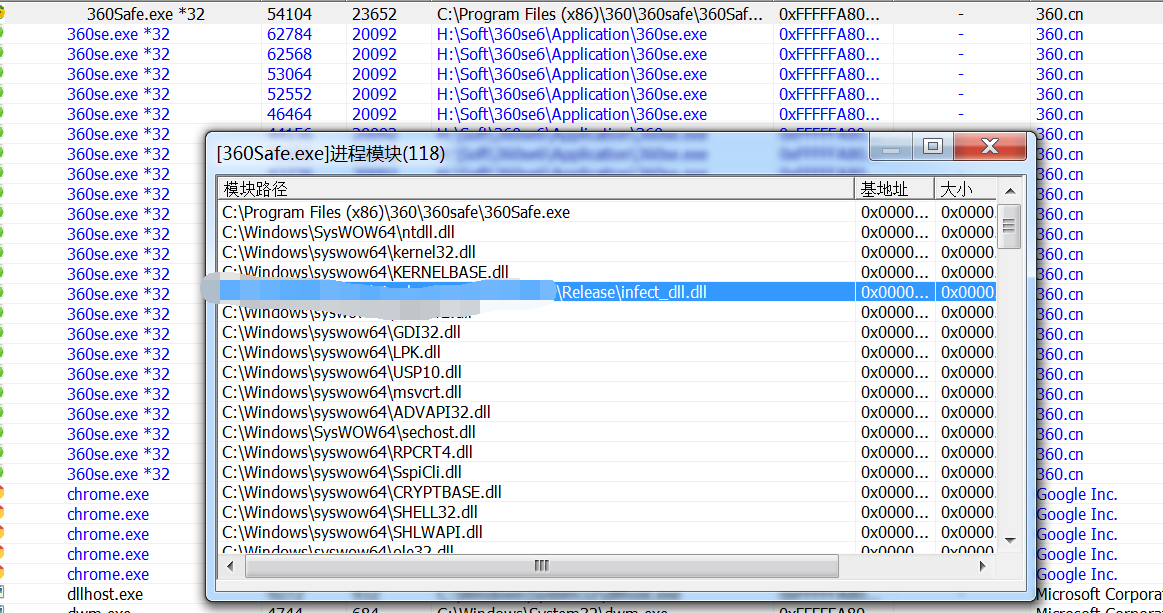Click the PID 62784 cell in the process list
The height and width of the screenshot is (613, 1163).
click(x=289, y=34)
